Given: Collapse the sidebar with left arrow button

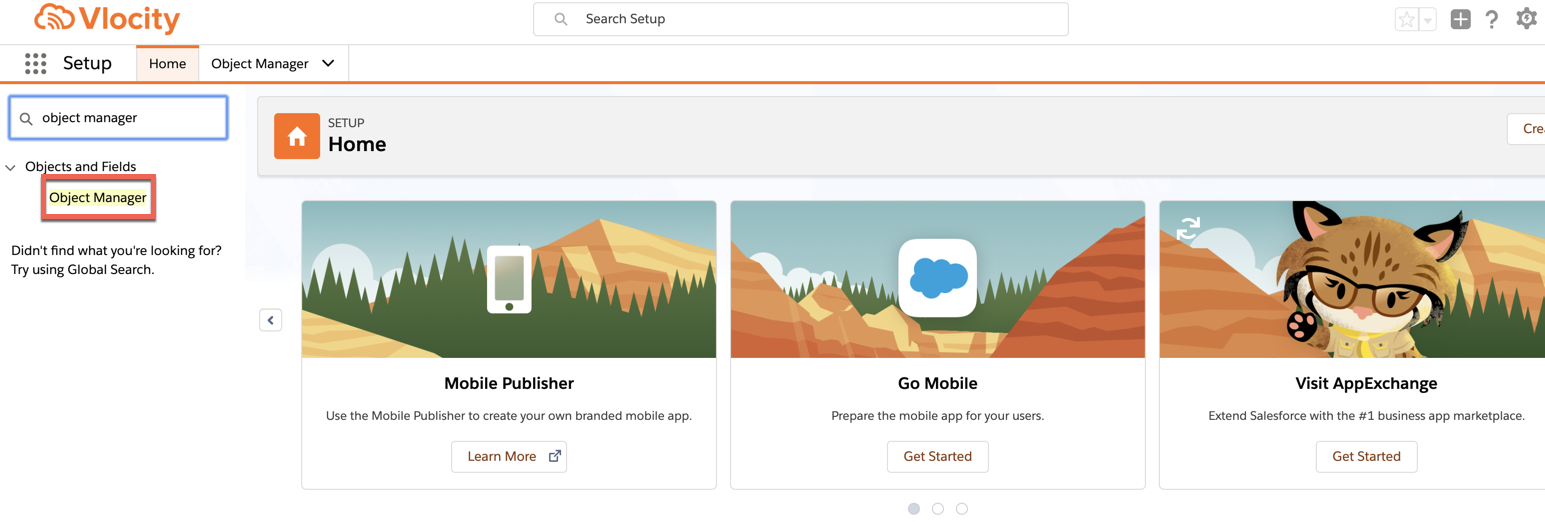Looking at the screenshot, I should tap(270, 320).
